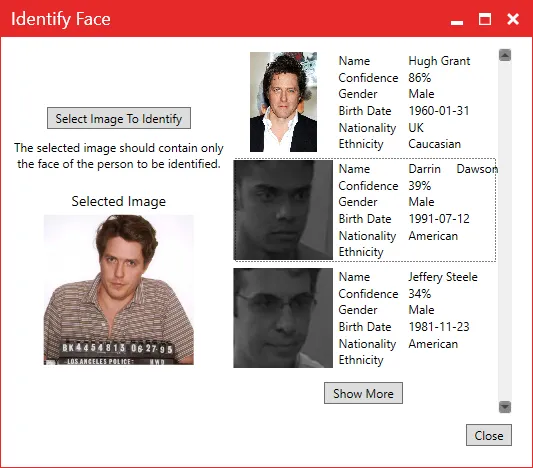Click the results list scrollbar track
The width and height of the screenshot is (533, 468).
point(505,231)
